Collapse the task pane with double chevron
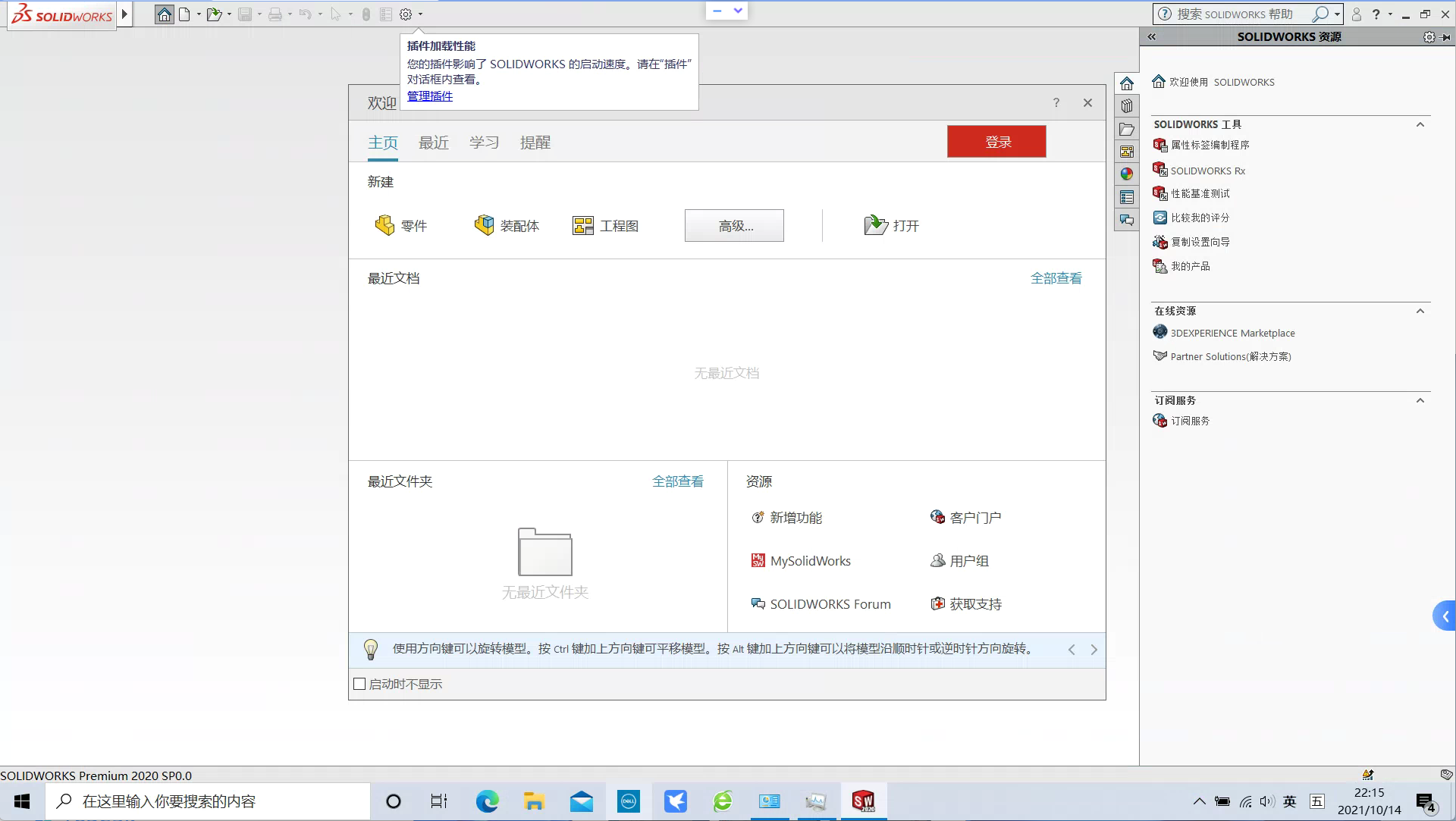Screen dimensions: 1456x821 pos(1152,37)
